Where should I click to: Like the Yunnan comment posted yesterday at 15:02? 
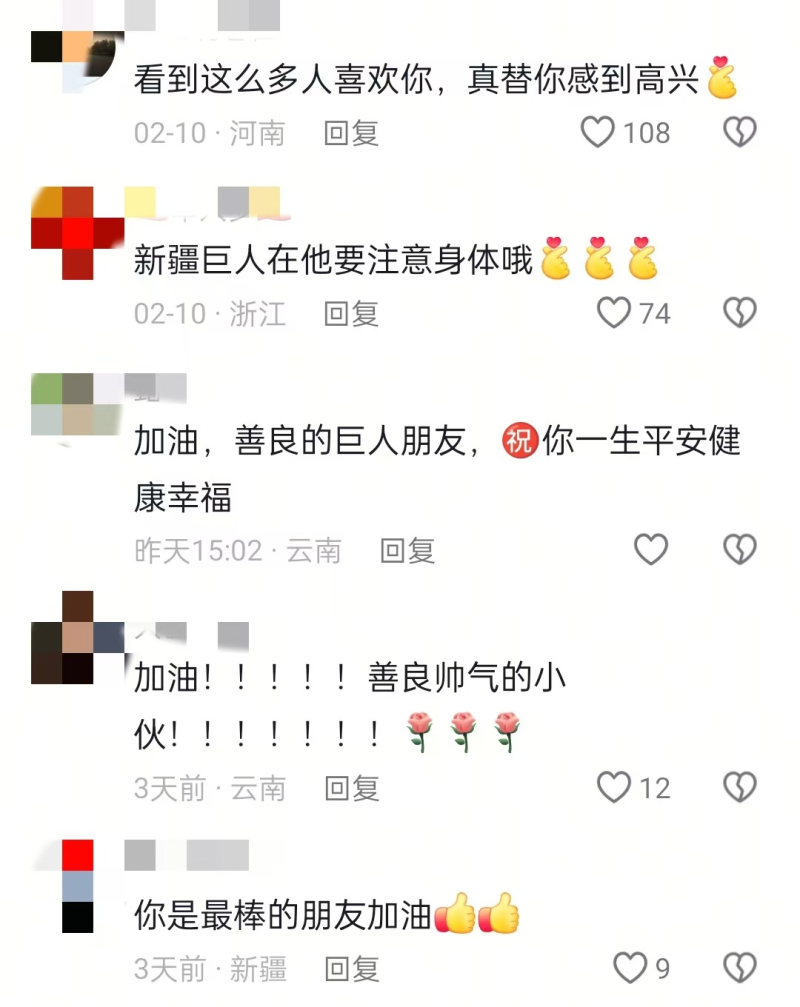pyautogui.click(x=651, y=550)
